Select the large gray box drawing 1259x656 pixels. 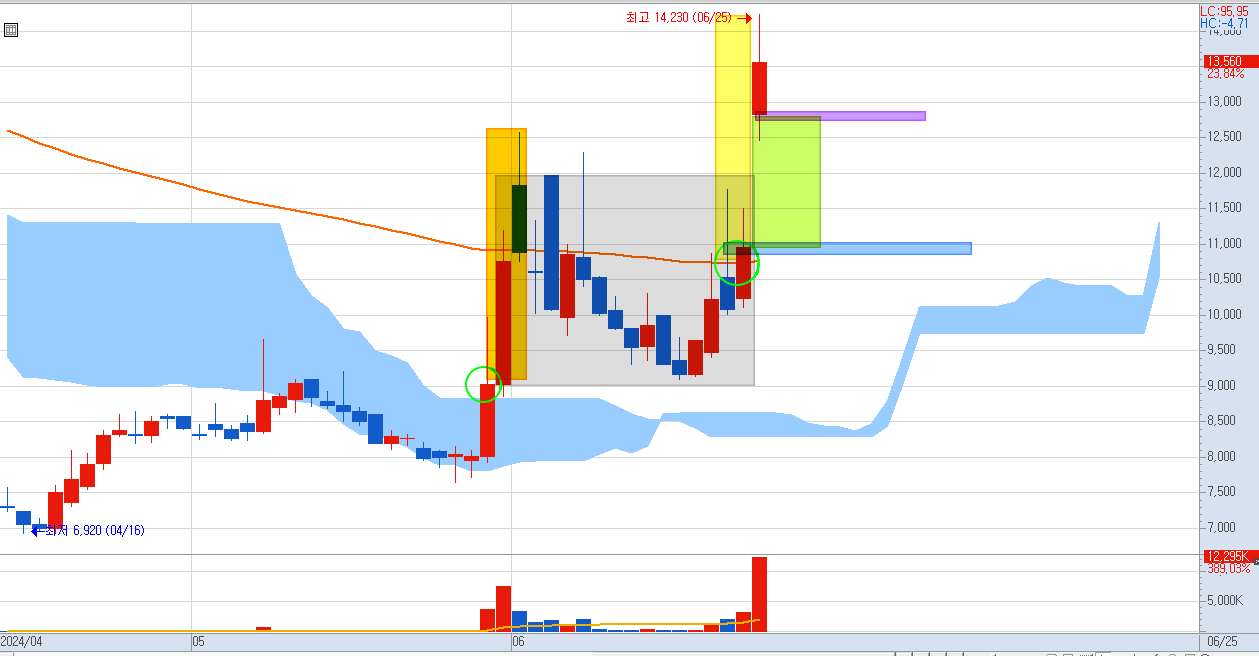[625, 280]
